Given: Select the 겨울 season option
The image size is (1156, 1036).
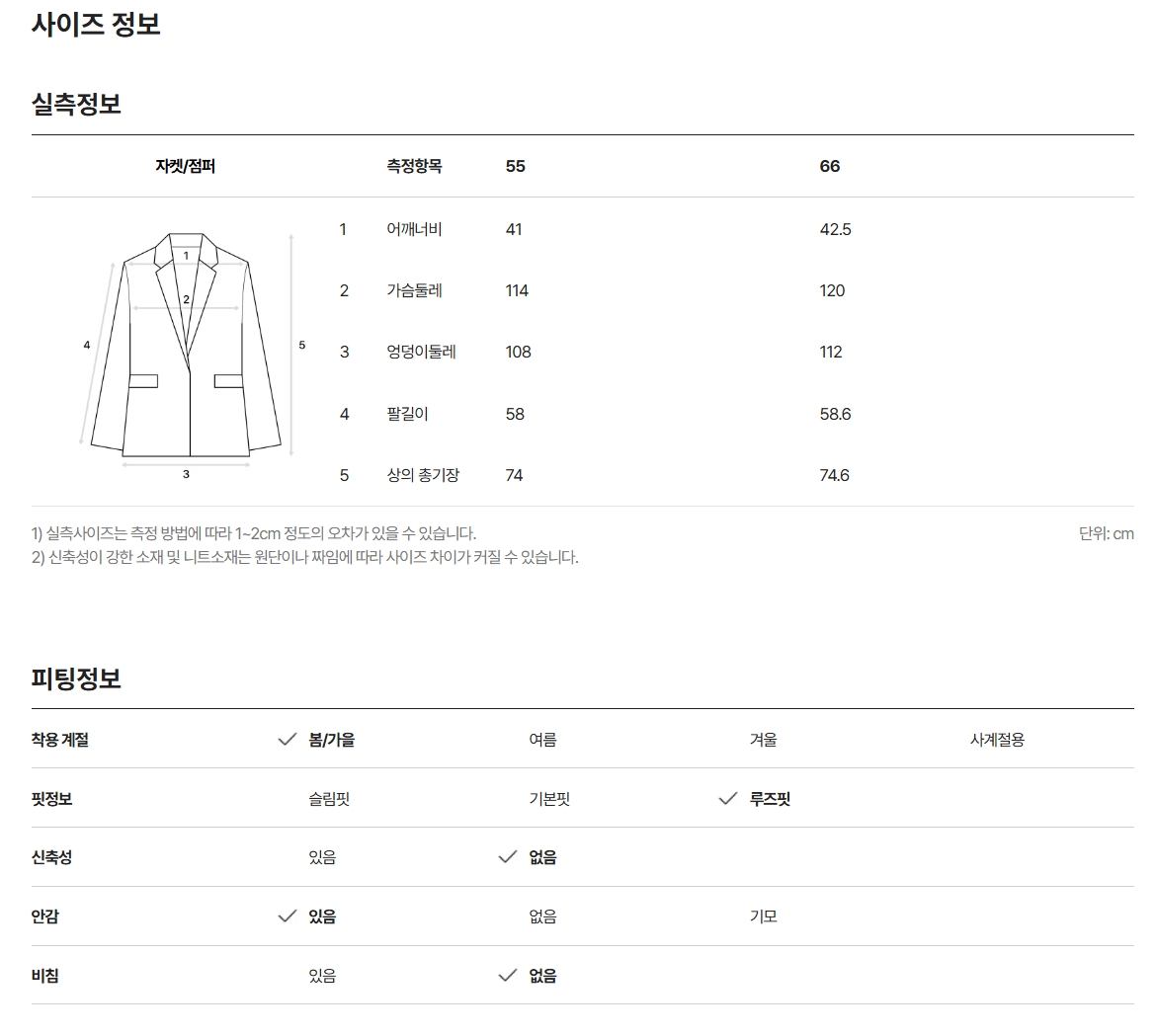Looking at the screenshot, I should point(763,739).
